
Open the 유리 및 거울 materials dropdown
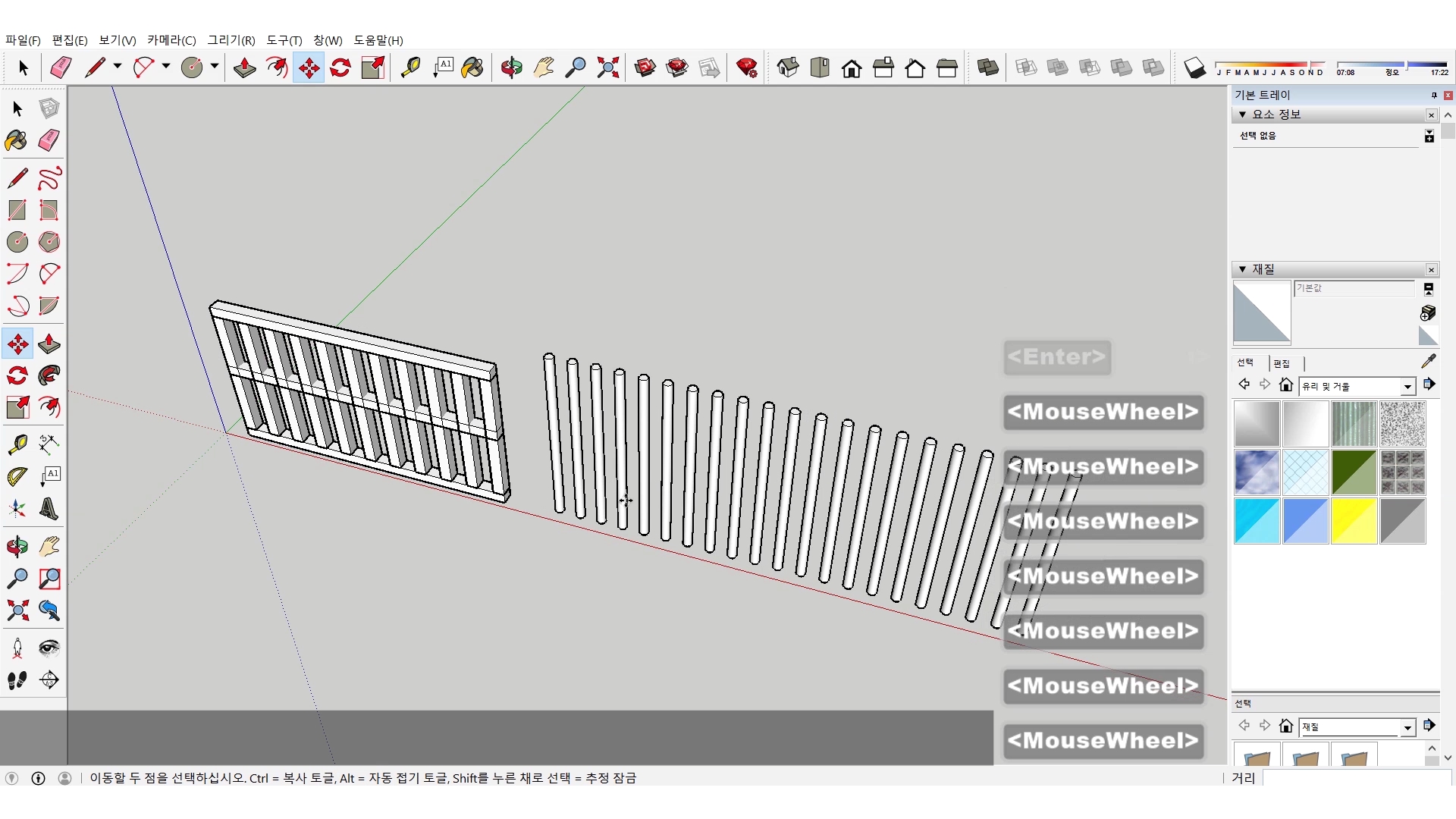coord(1407,387)
